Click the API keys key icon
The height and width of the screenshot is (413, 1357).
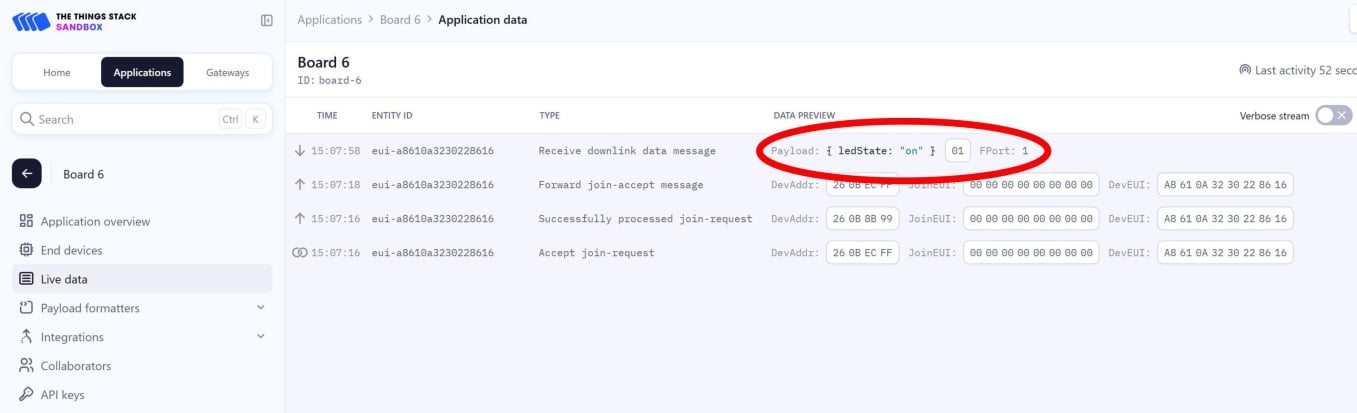click(26, 395)
